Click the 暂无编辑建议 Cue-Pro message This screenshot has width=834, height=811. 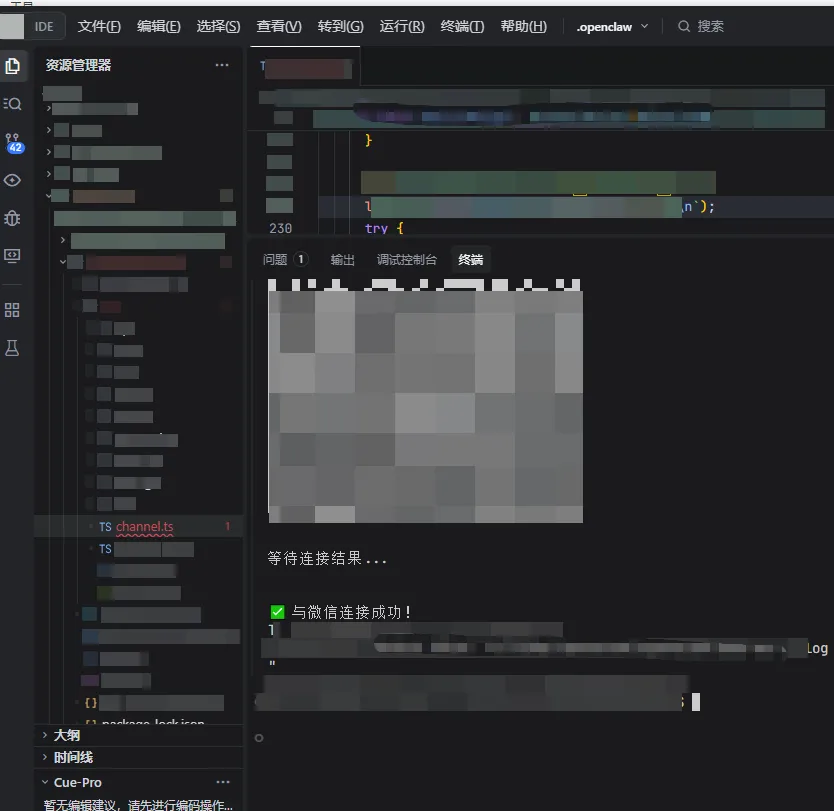point(138,804)
